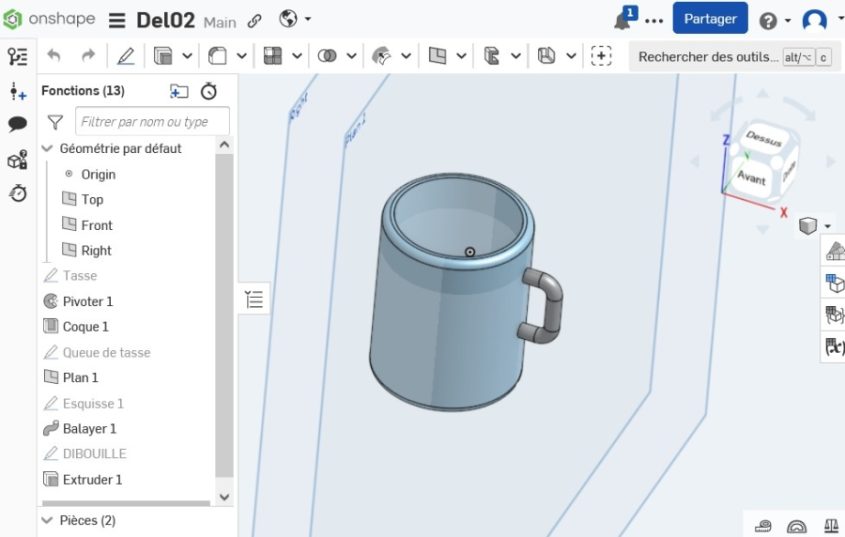Click the Undo arrow in toolbar
This screenshot has width=845, height=537.
click(x=54, y=56)
